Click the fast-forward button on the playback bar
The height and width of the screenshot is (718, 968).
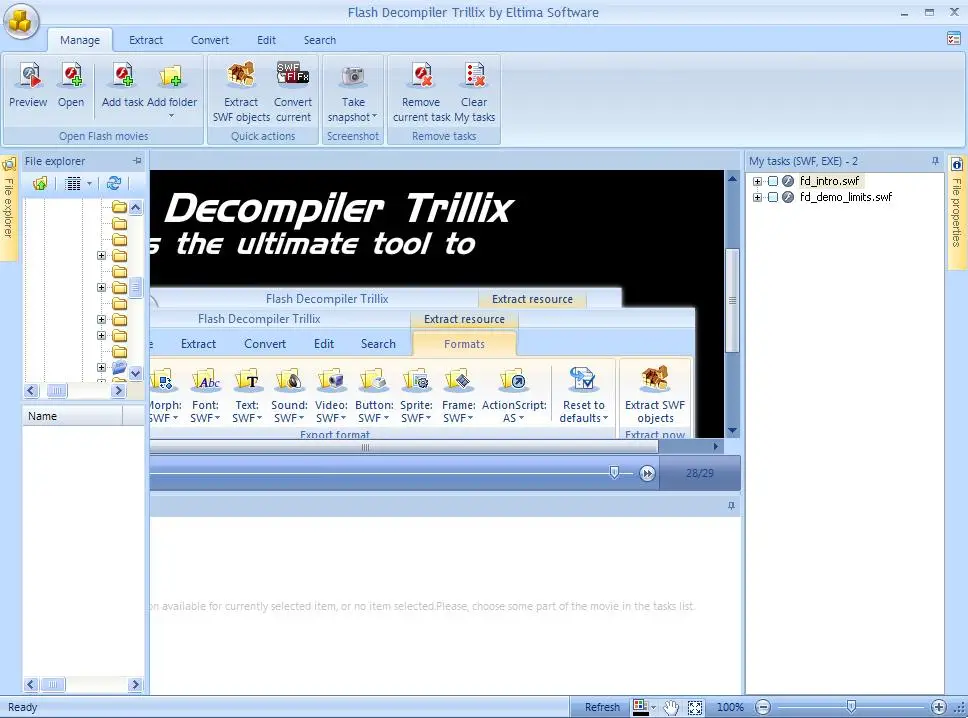pos(647,474)
